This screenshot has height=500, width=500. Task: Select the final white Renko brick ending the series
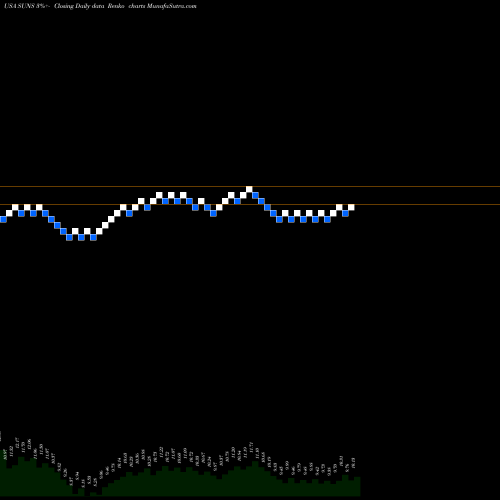[351, 207]
